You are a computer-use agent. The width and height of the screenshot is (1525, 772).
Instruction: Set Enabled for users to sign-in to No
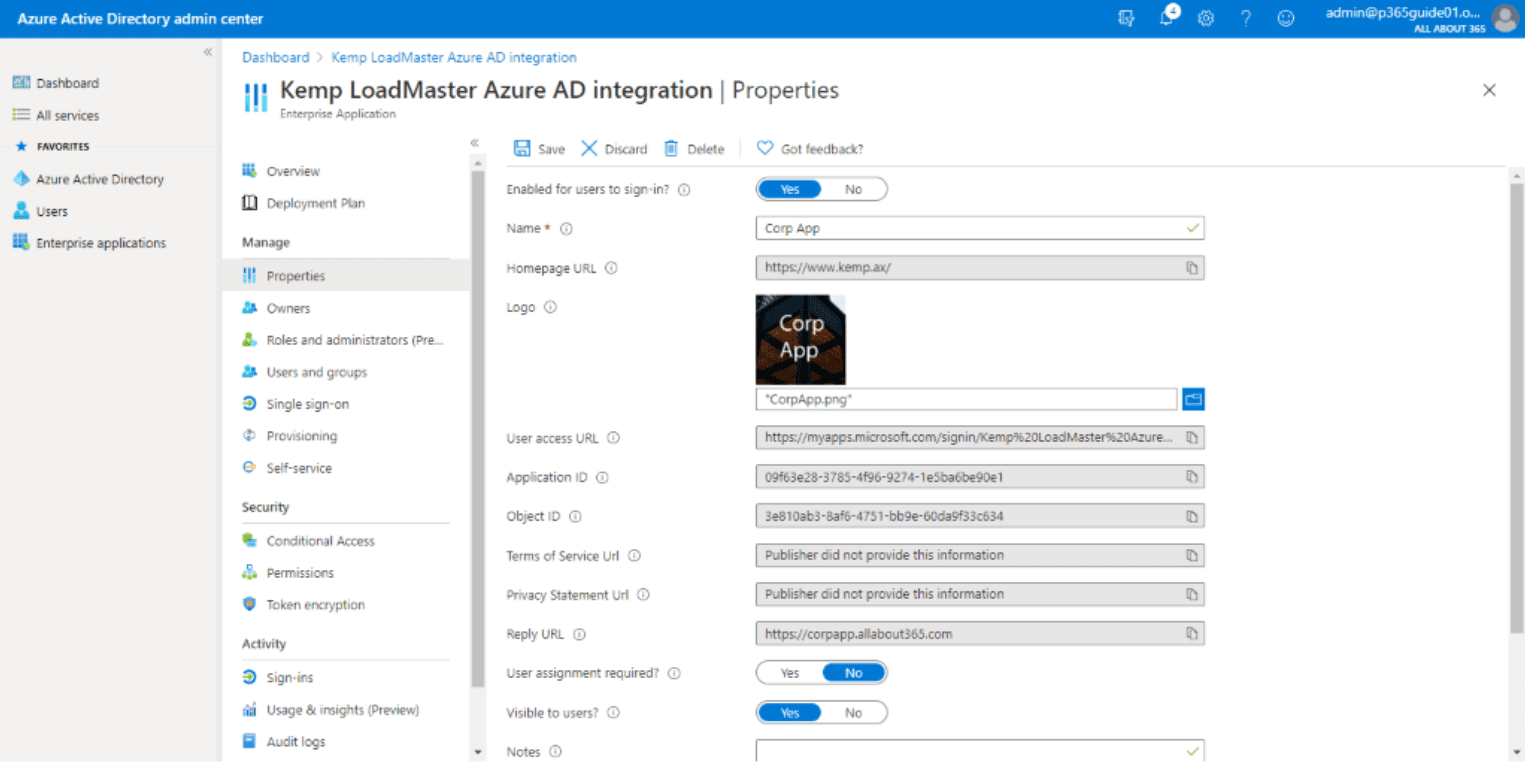click(853, 189)
